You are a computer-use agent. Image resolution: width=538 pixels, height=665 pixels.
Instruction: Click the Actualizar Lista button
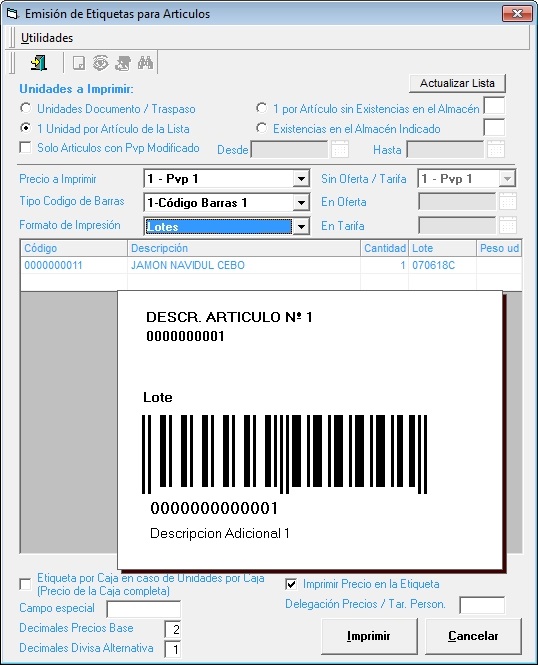pos(457,83)
